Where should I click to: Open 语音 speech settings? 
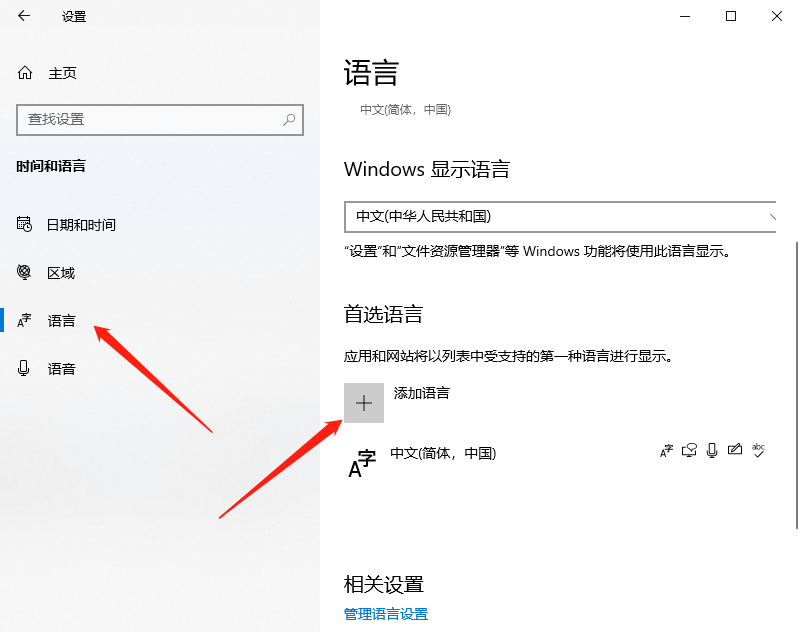(61, 369)
